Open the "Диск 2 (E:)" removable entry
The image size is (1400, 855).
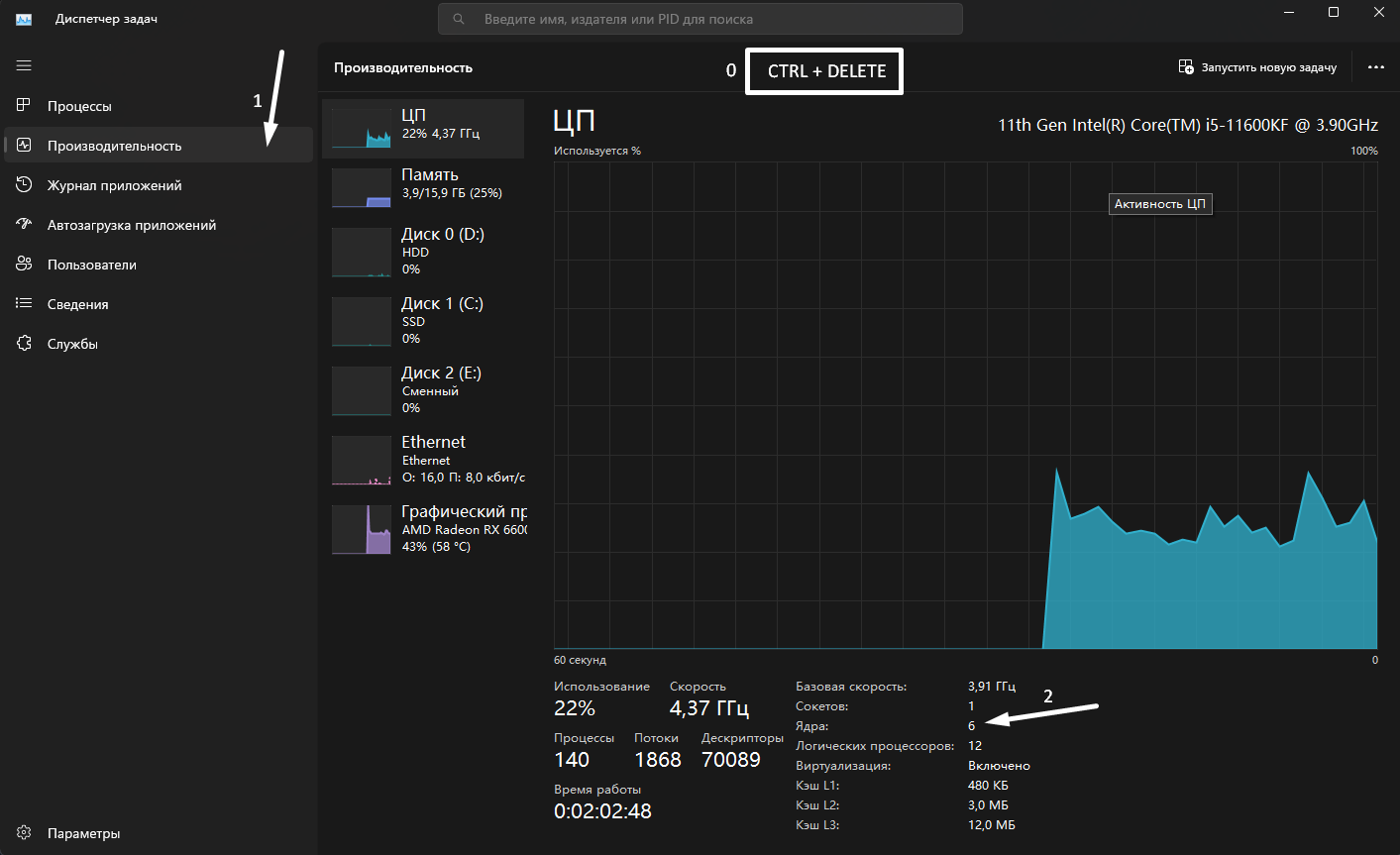[x=423, y=390]
